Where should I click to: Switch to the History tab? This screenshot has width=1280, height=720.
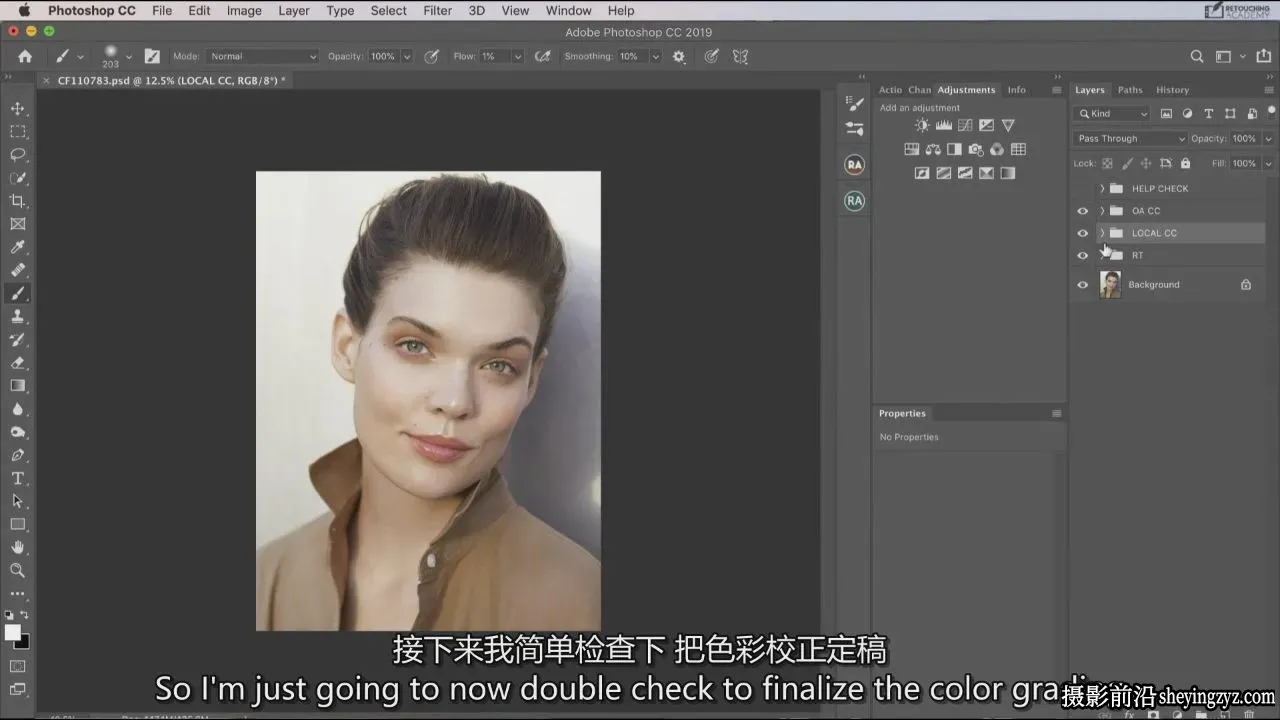click(1172, 90)
